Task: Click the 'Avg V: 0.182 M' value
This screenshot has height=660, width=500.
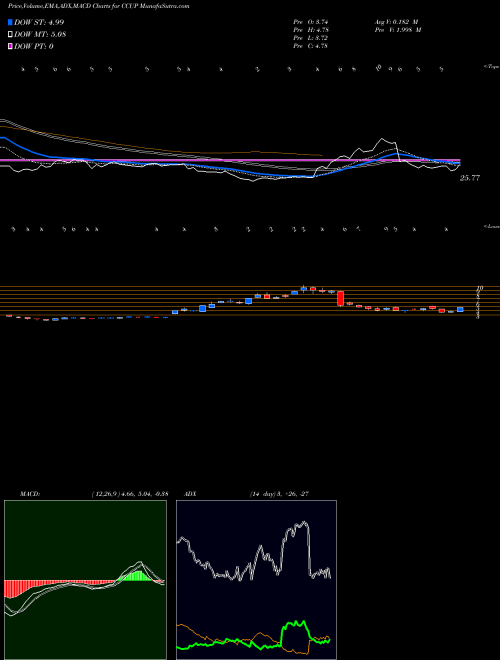Action: point(396,22)
